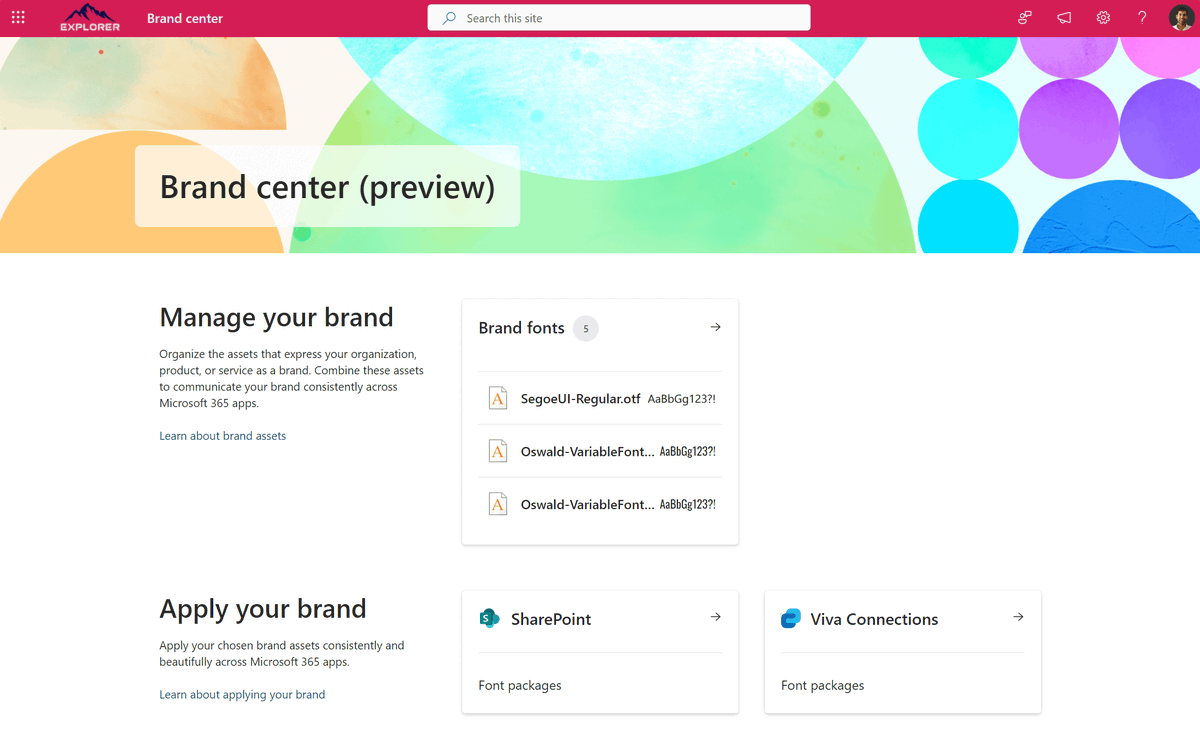
Task: Select the SegoeUI-Regular.otf file name
Action: click(581, 398)
